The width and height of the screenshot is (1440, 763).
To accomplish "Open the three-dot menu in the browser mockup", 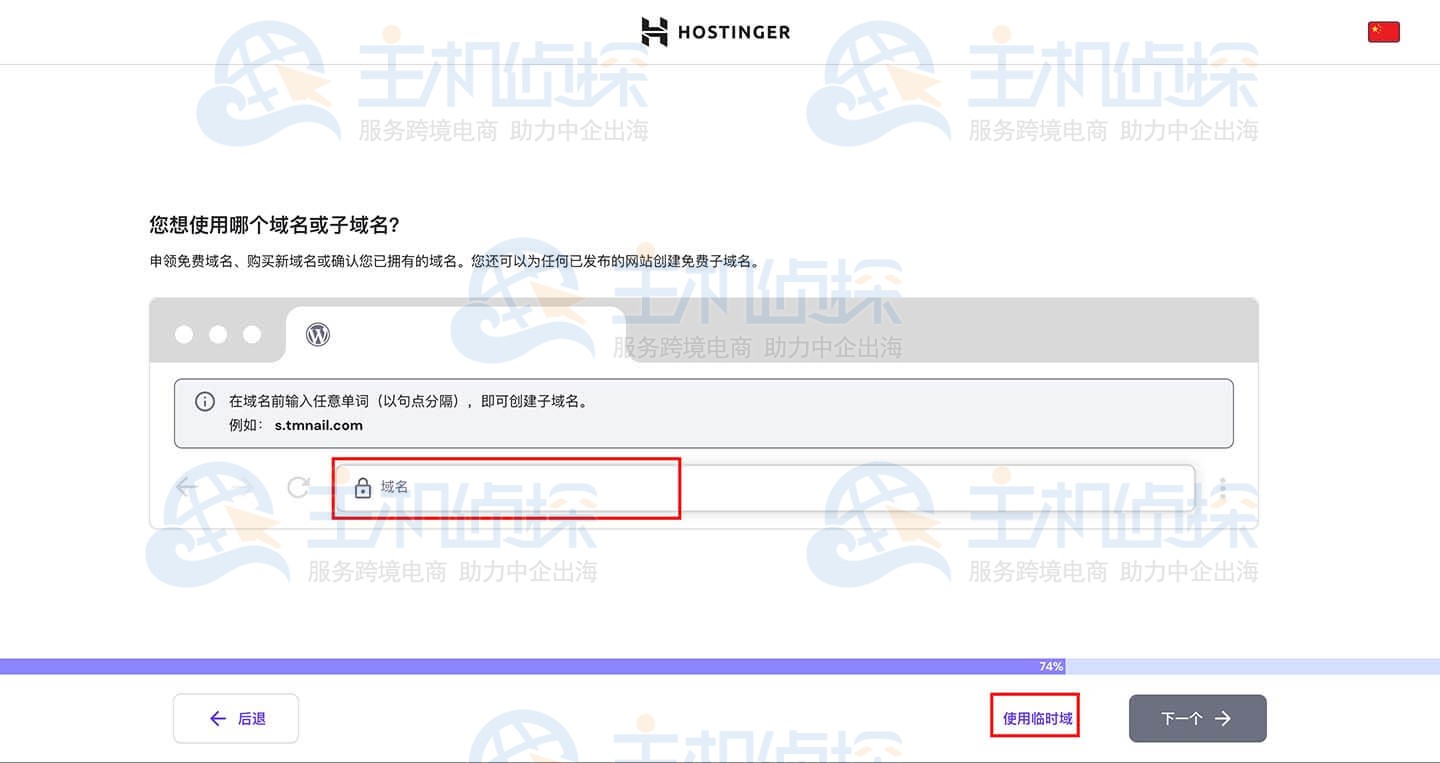I will pyautogui.click(x=1222, y=487).
